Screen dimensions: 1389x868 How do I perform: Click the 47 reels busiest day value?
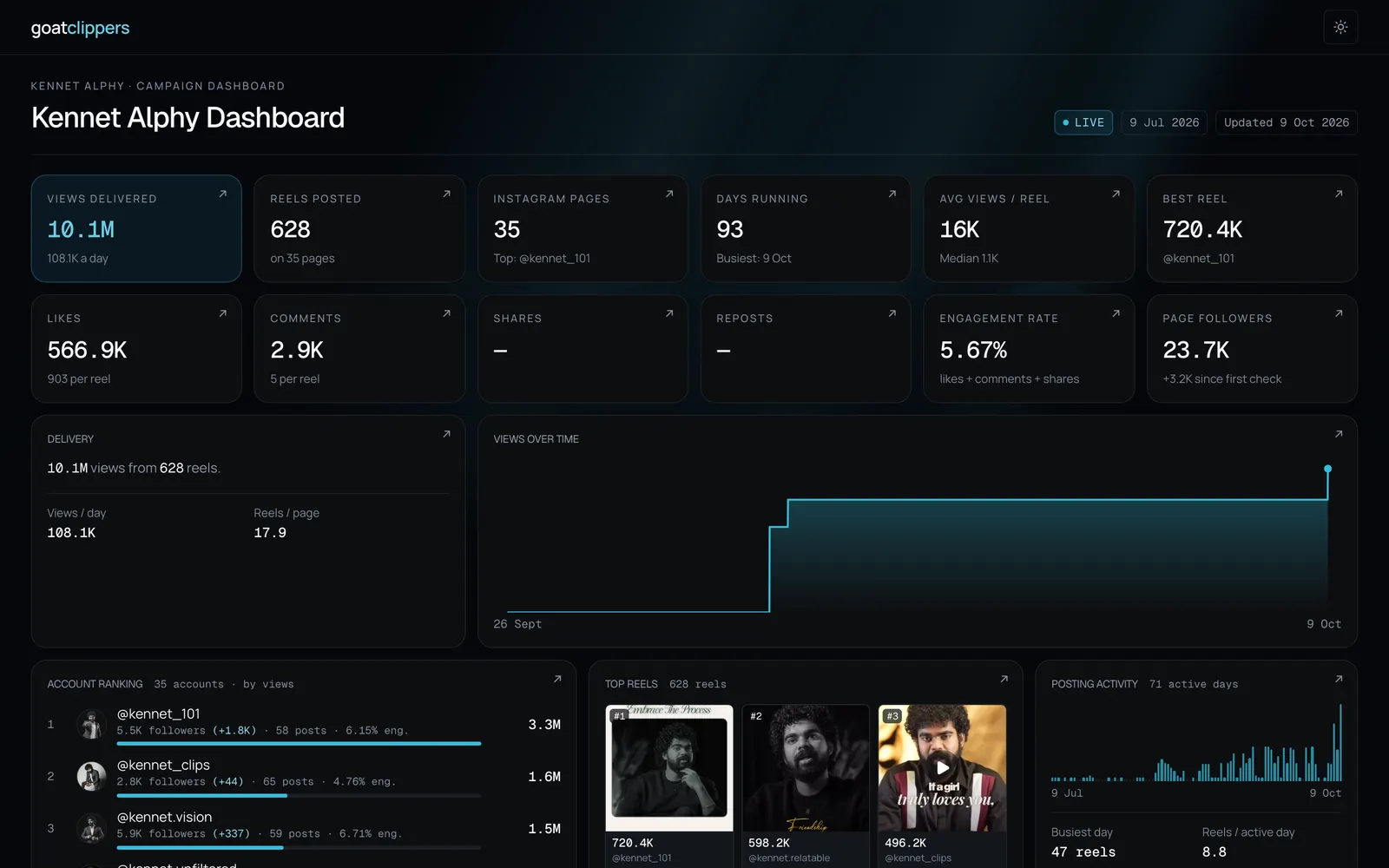(x=1083, y=852)
